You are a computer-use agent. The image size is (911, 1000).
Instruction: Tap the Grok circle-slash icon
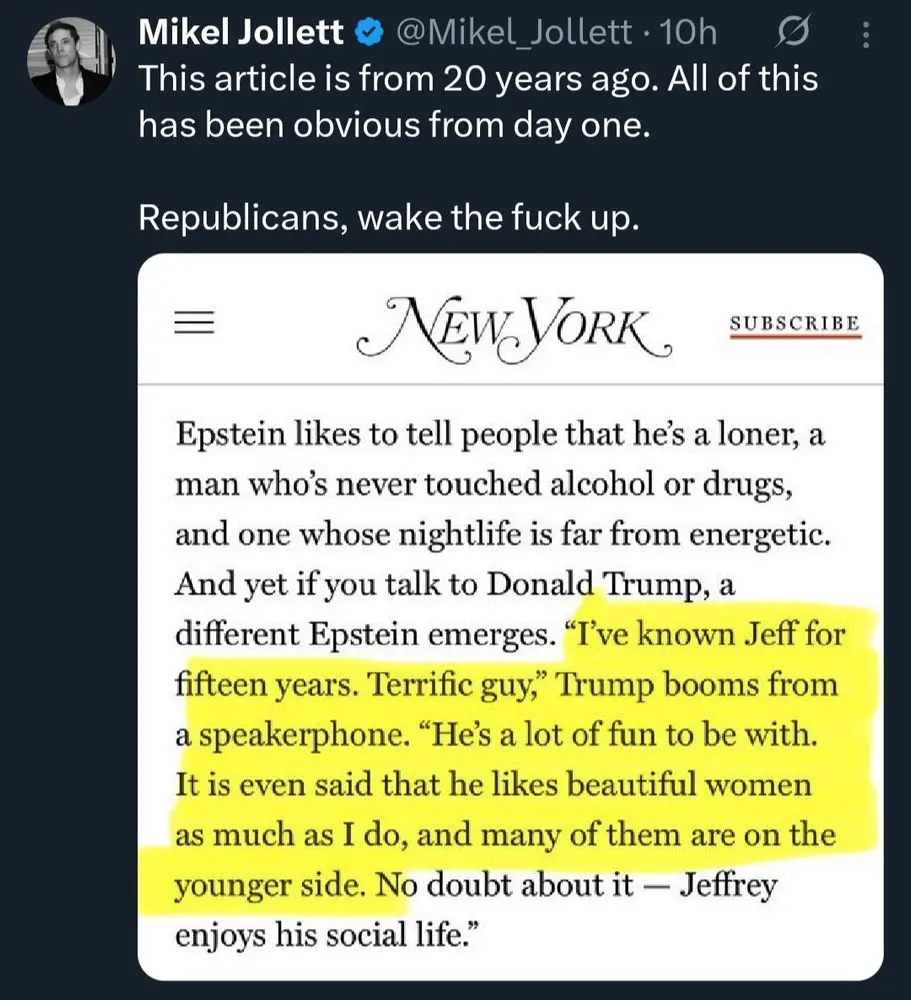click(791, 34)
